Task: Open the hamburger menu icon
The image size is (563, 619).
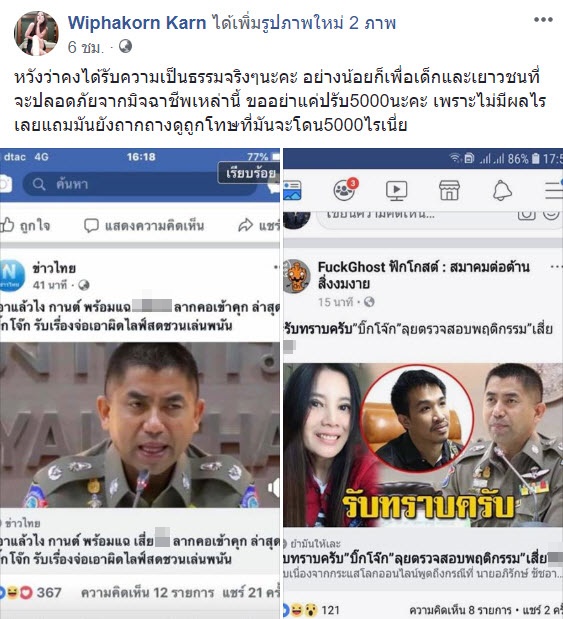Action: (554, 190)
